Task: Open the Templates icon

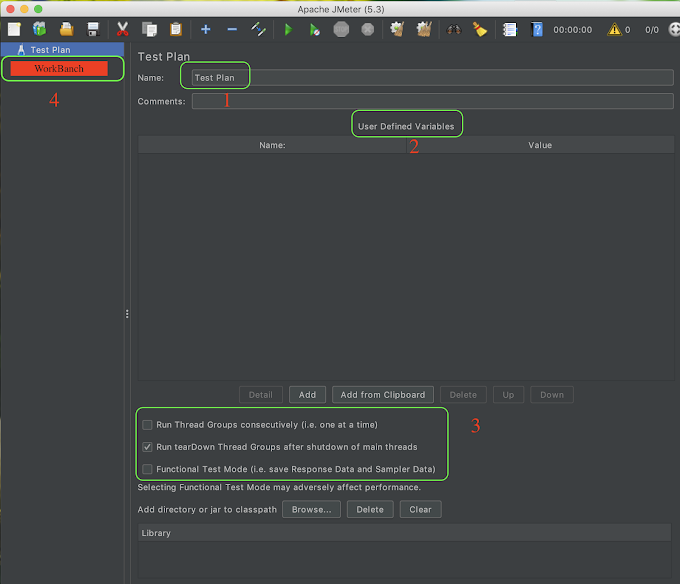Action: (39, 29)
